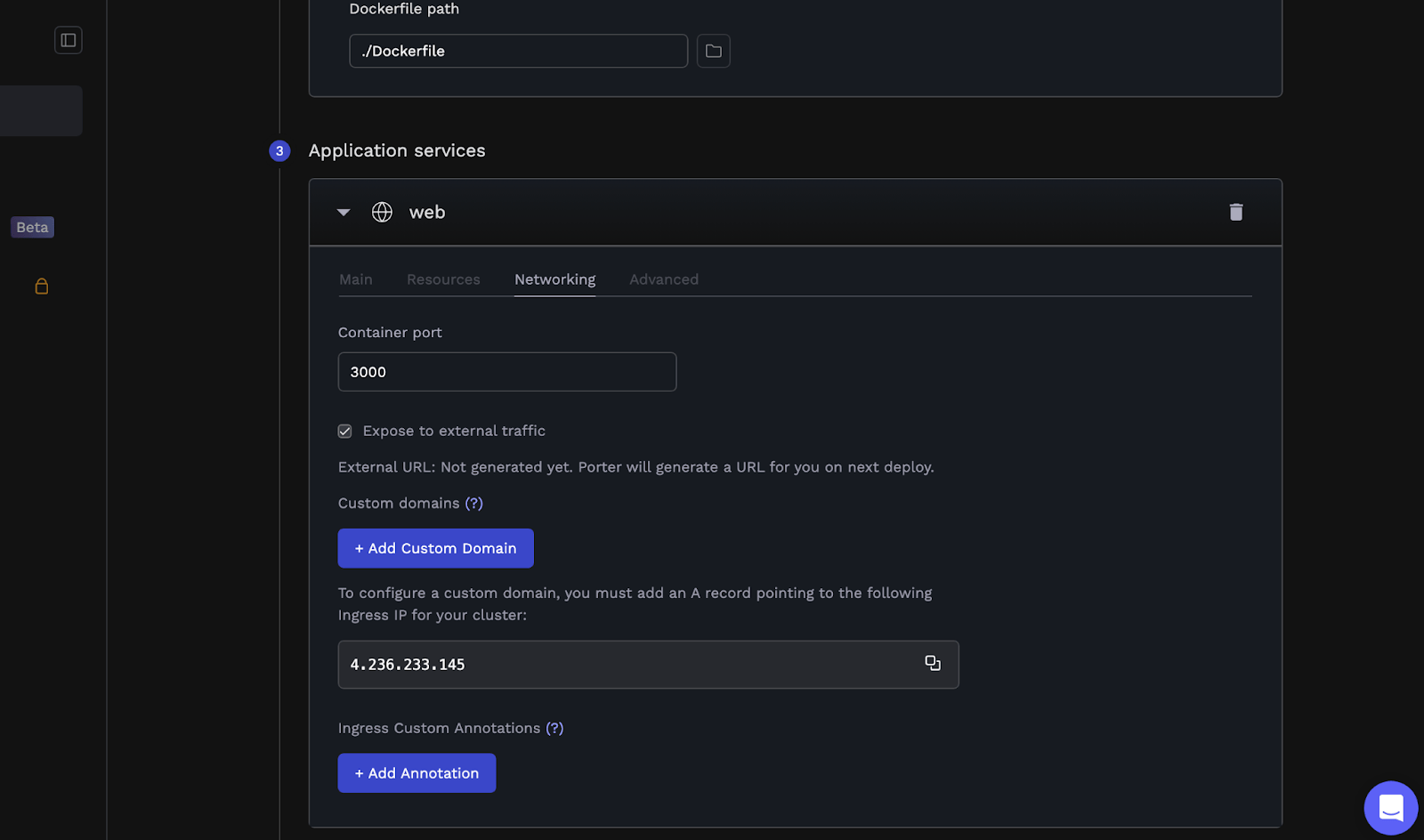
Task: Click the Dockerfile path input
Action: pos(518,51)
